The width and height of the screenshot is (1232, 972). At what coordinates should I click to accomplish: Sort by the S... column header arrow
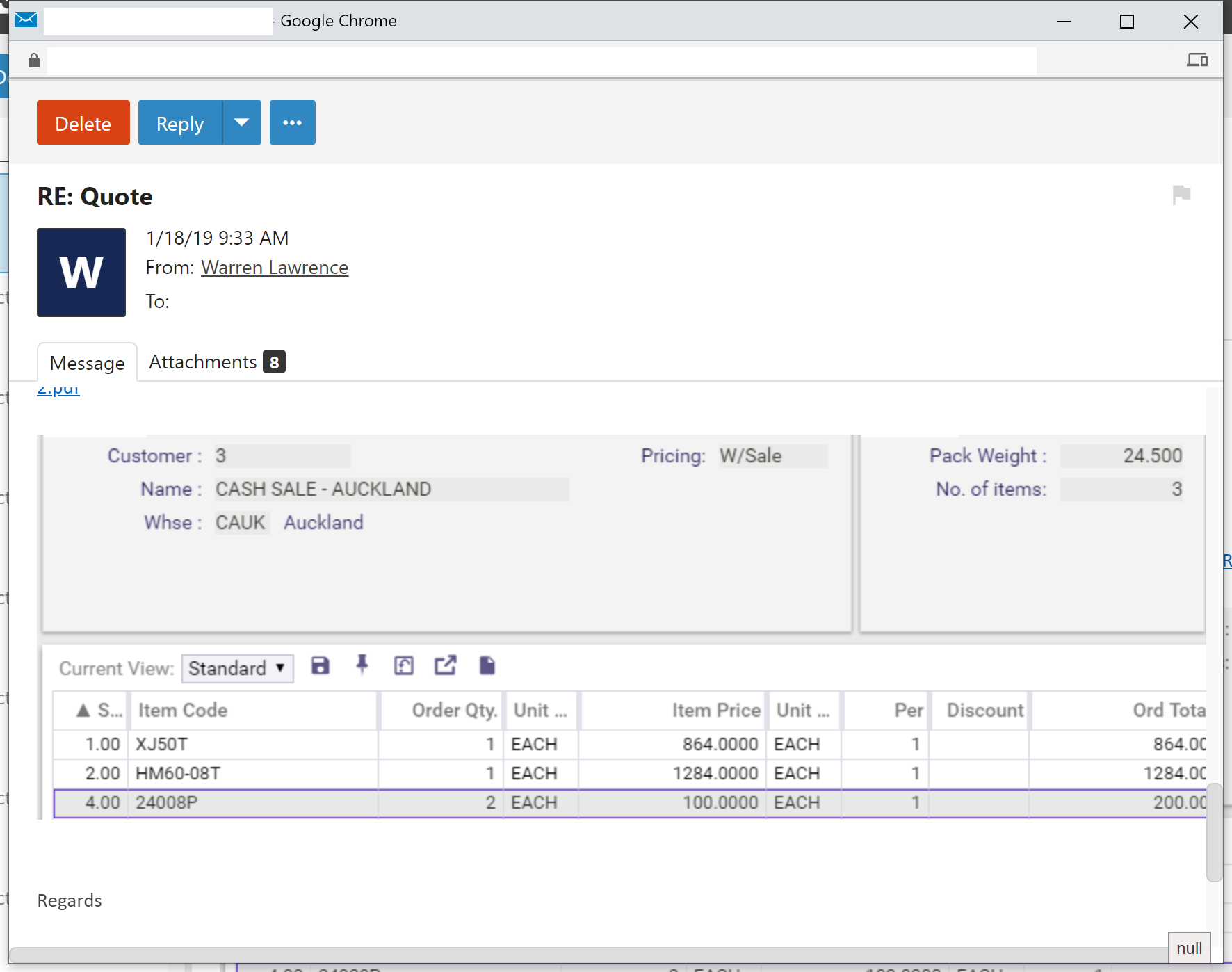[84, 710]
